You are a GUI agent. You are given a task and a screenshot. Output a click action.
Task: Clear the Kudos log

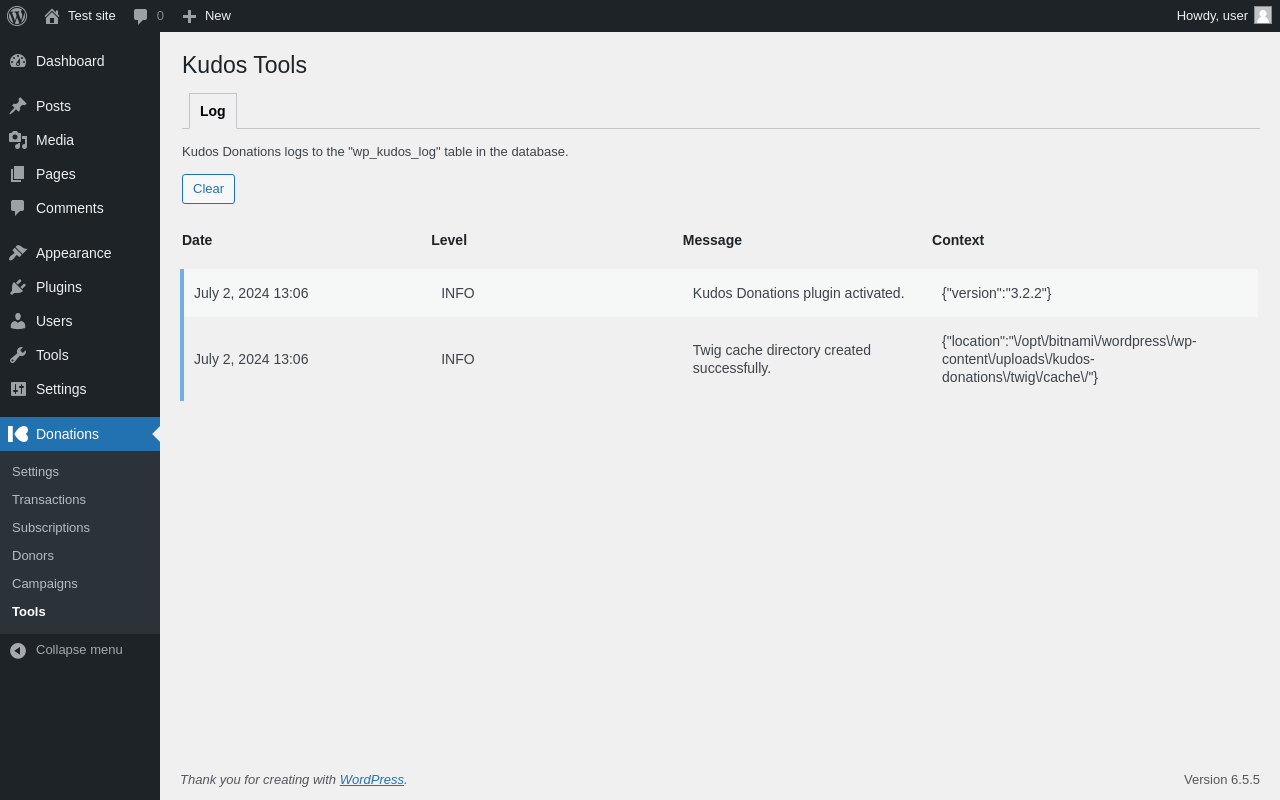click(208, 189)
